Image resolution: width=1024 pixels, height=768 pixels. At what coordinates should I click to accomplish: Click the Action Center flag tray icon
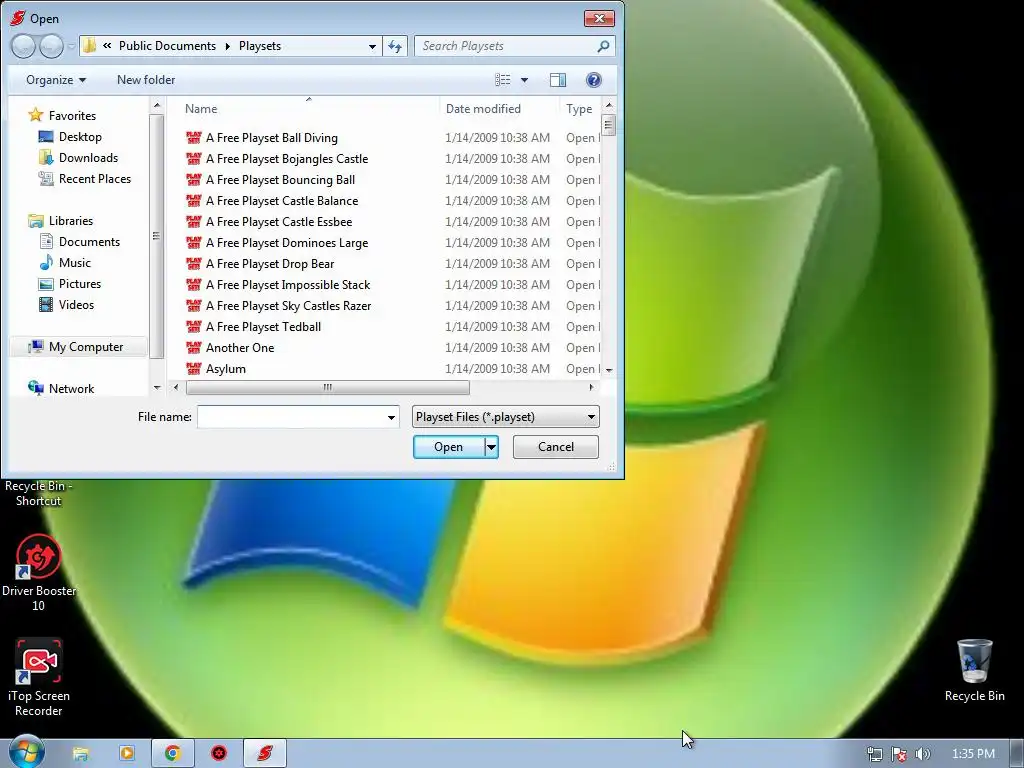click(899, 754)
